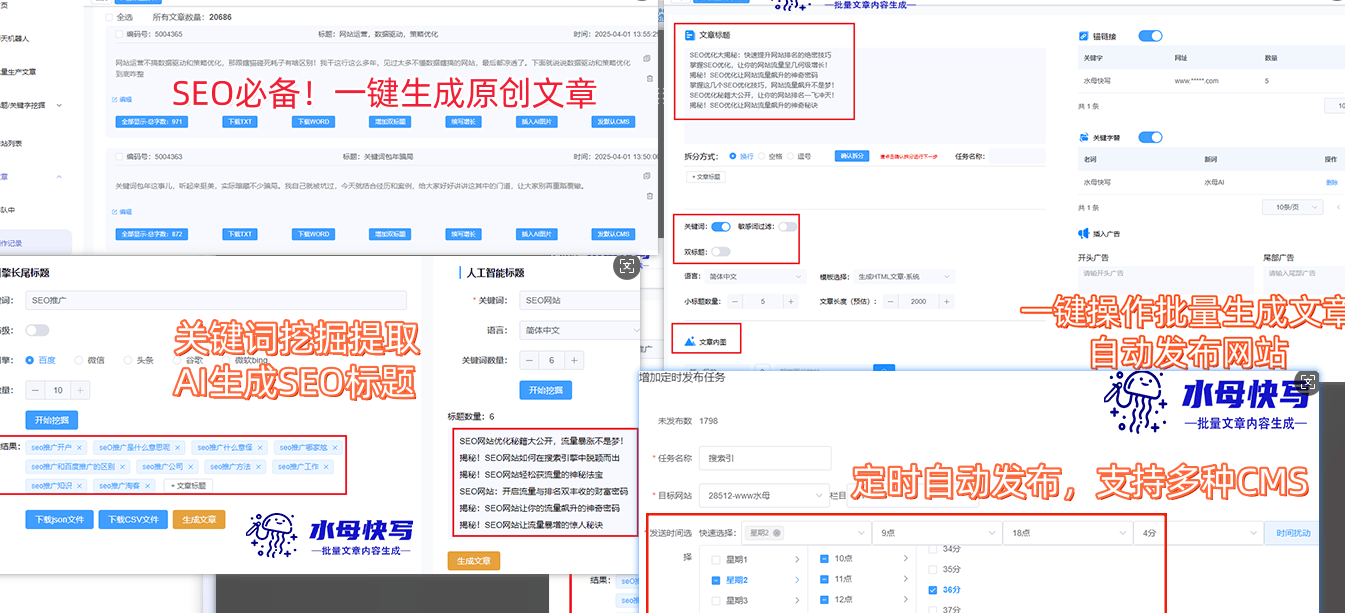Click the 下载CSV文件 button
The image size is (1345, 613).
click(133, 519)
